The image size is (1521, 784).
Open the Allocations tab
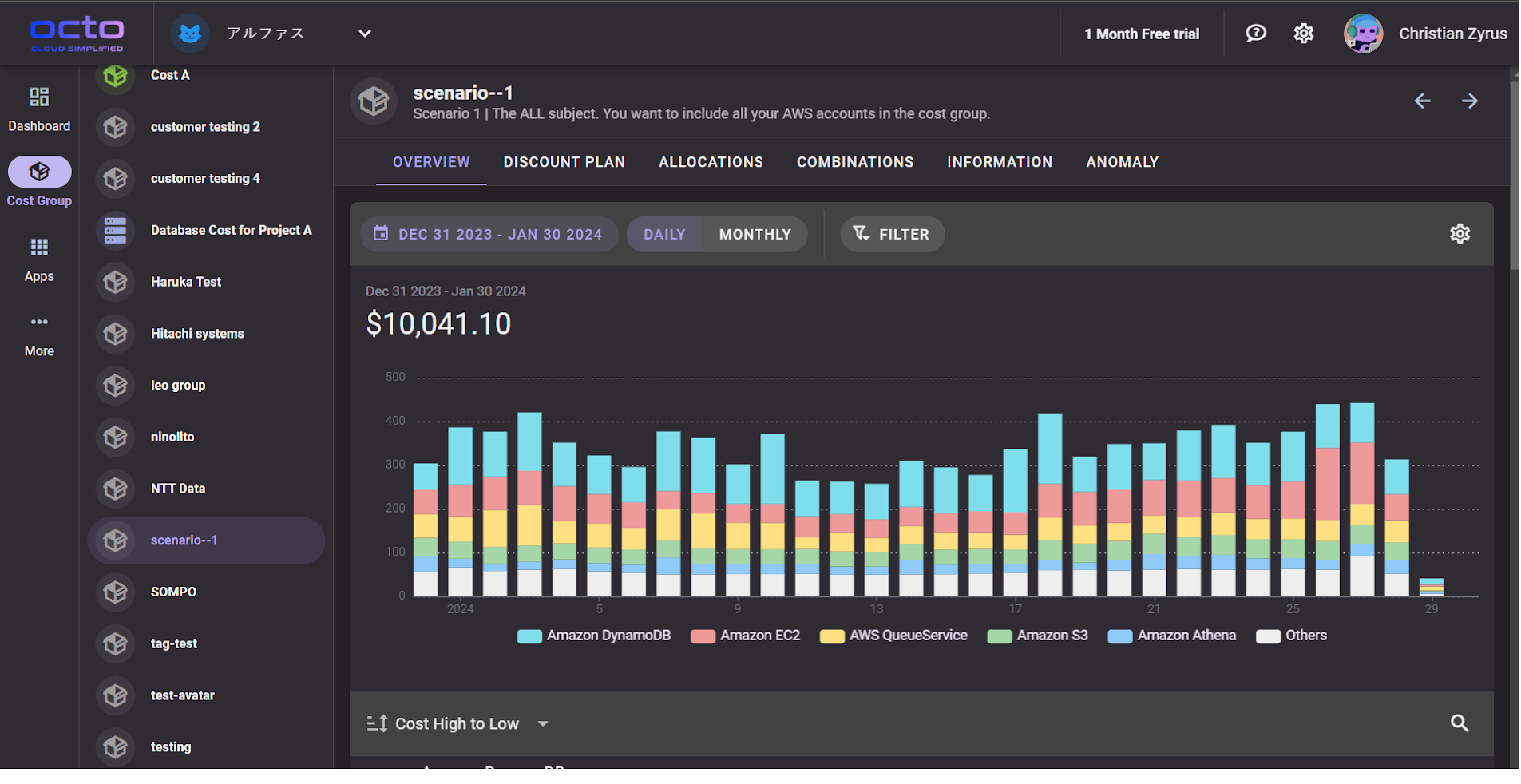click(711, 162)
